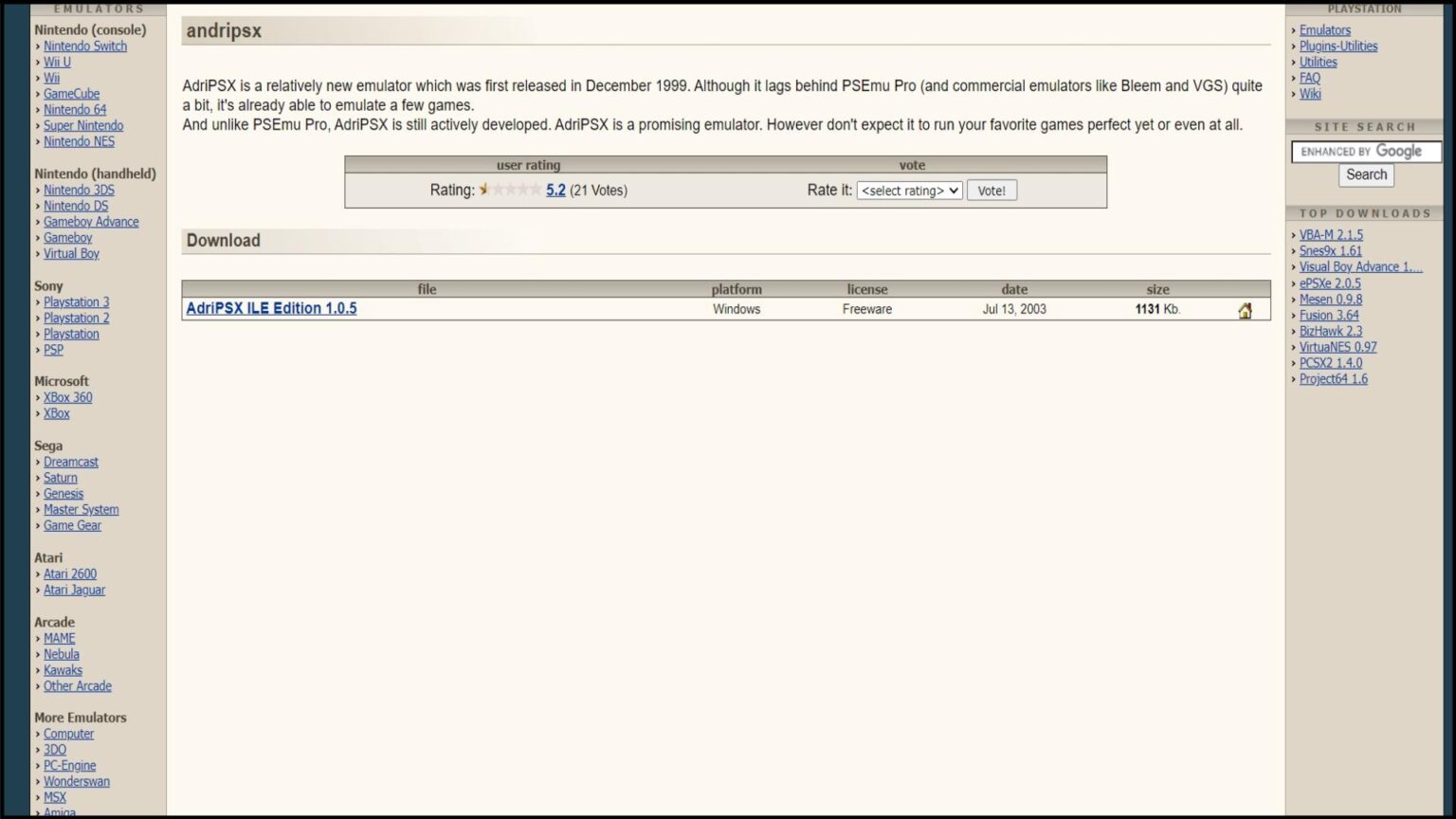Viewport: 1456px width, 819px height.
Task: Click the Search button
Action: [1366, 174]
